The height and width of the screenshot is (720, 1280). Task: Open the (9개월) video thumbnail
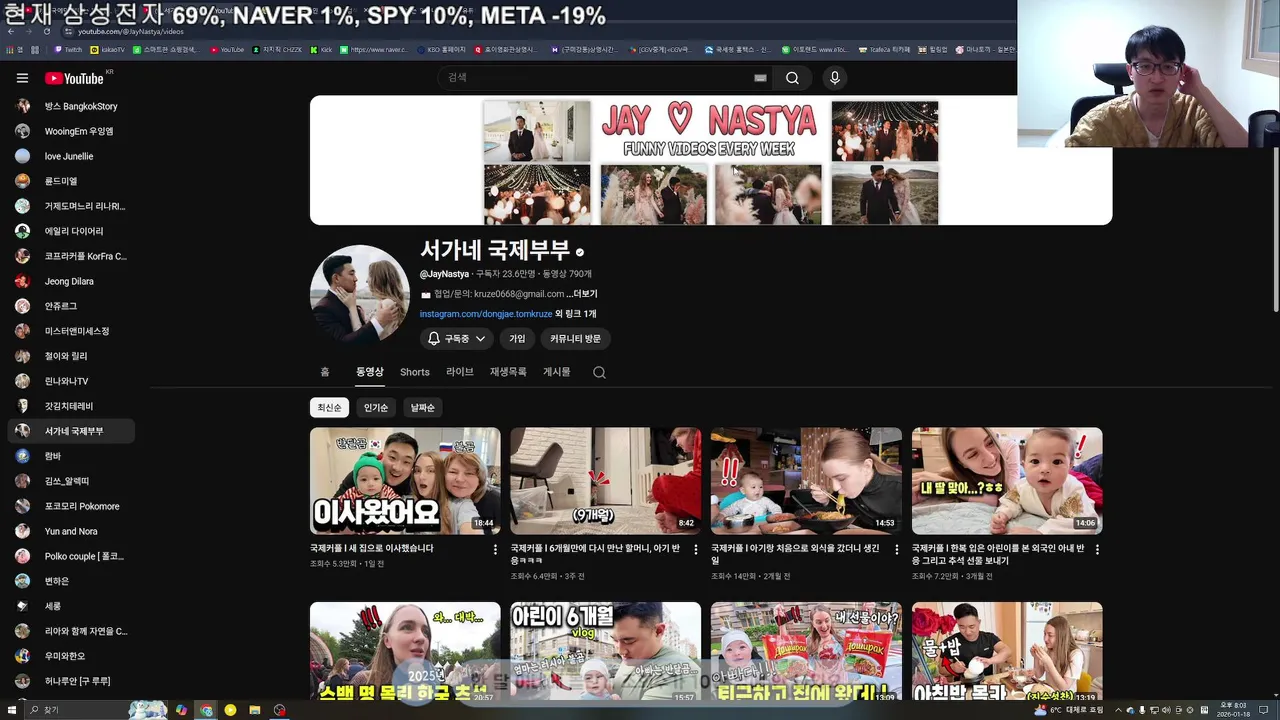point(606,481)
